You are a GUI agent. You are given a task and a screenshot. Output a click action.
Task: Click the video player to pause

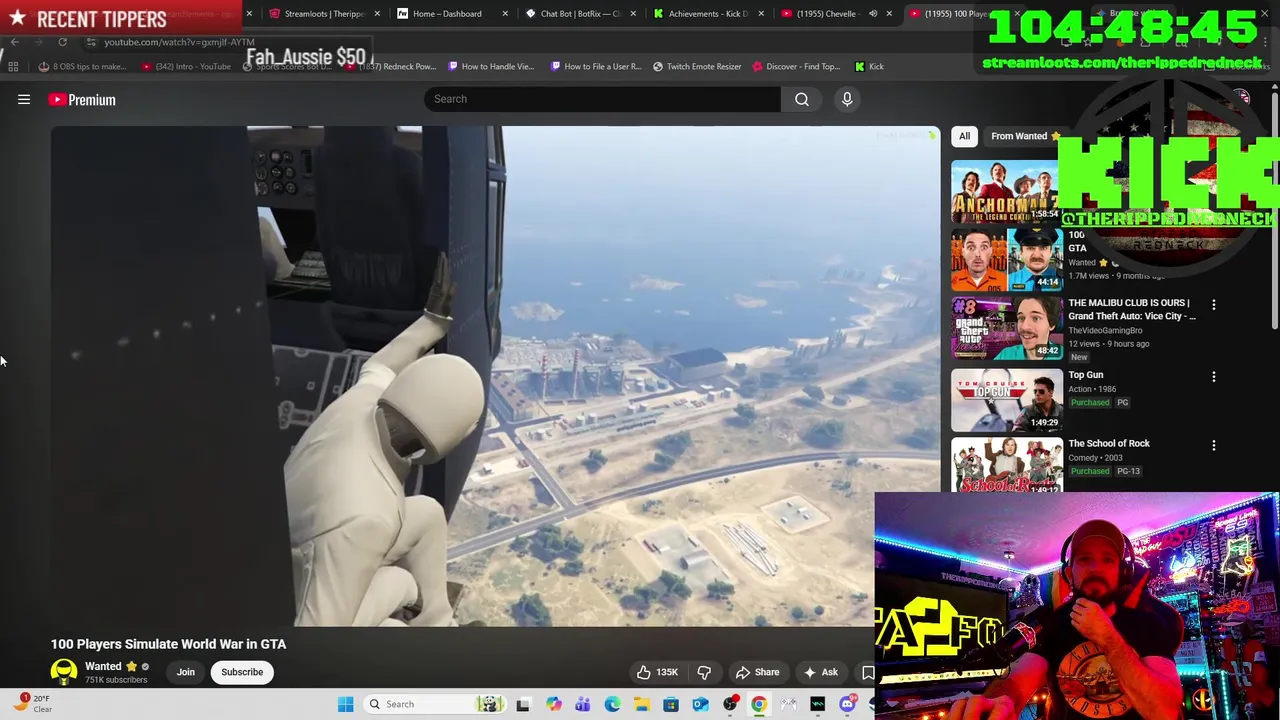495,376
